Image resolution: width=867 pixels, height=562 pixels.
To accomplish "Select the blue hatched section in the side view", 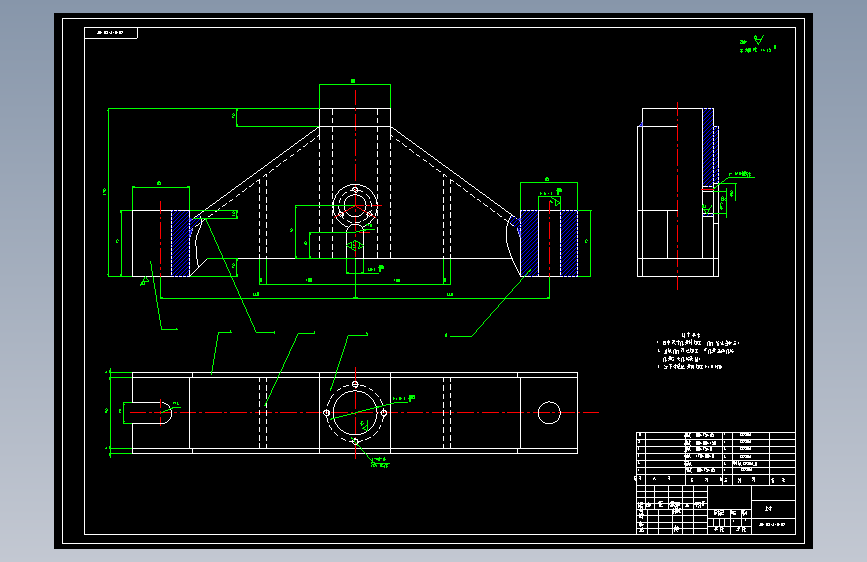I will pyautogui.click(x=709, y=148).
